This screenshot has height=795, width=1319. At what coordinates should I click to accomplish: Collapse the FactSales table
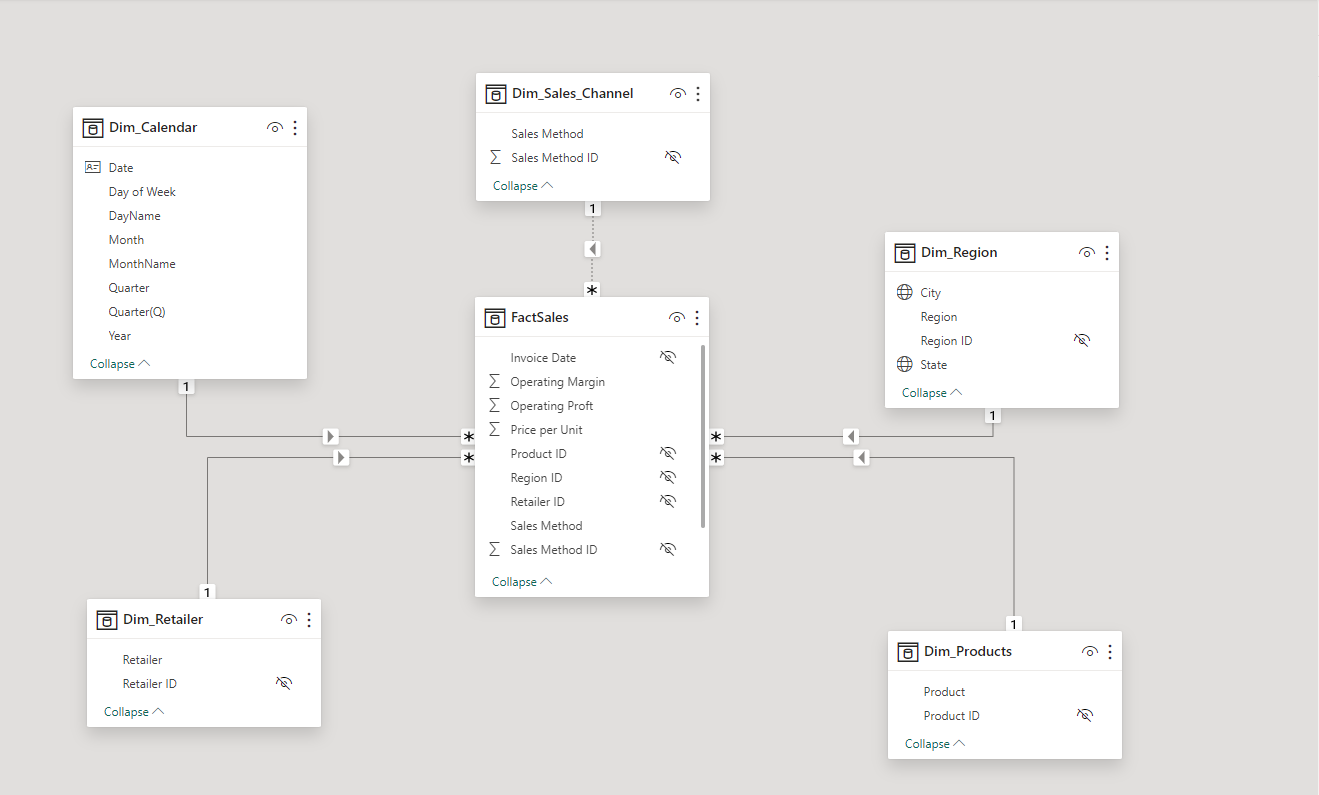522,582
